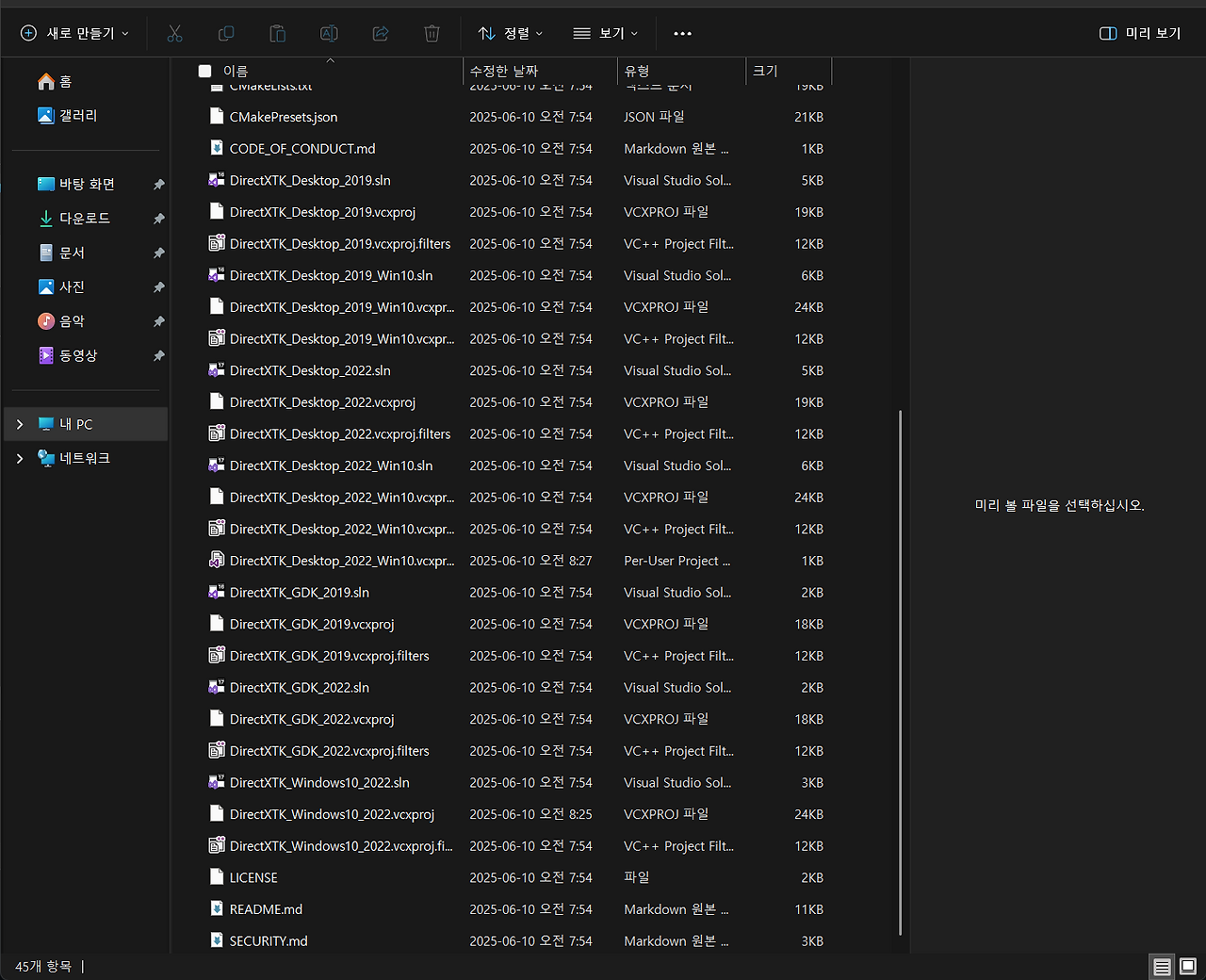This screenshot has width=1206, height=980.
Task: Open the three-dot more options menu
Action: tap(683, 33)
